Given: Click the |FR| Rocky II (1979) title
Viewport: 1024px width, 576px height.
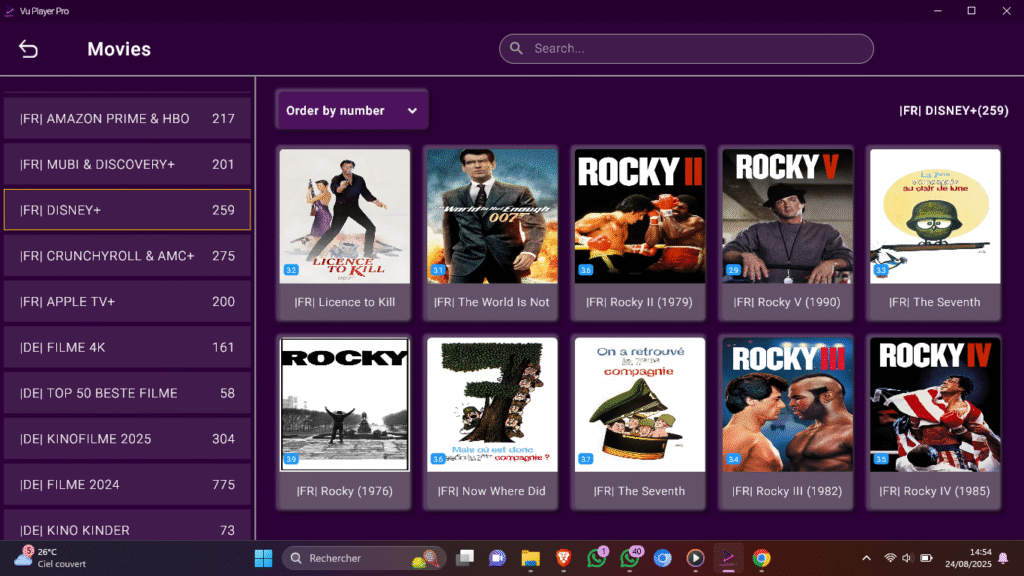Looking at the screenshot, I should coord(639,302).
